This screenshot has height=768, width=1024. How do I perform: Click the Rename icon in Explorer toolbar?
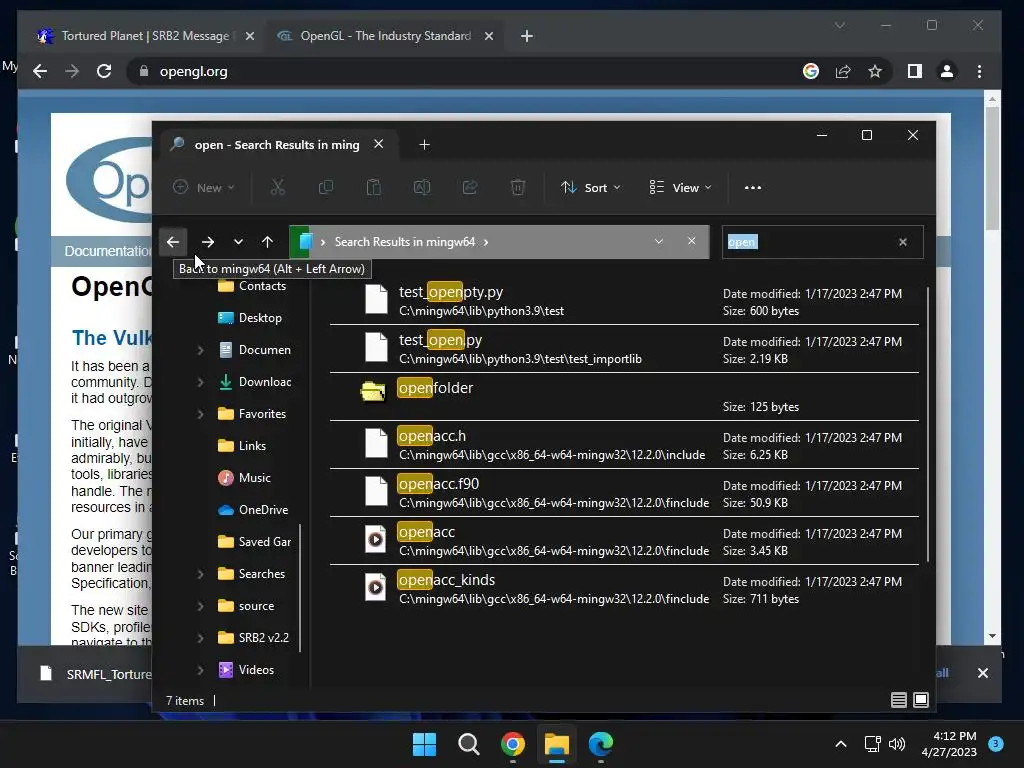click(x=422, y=188)
